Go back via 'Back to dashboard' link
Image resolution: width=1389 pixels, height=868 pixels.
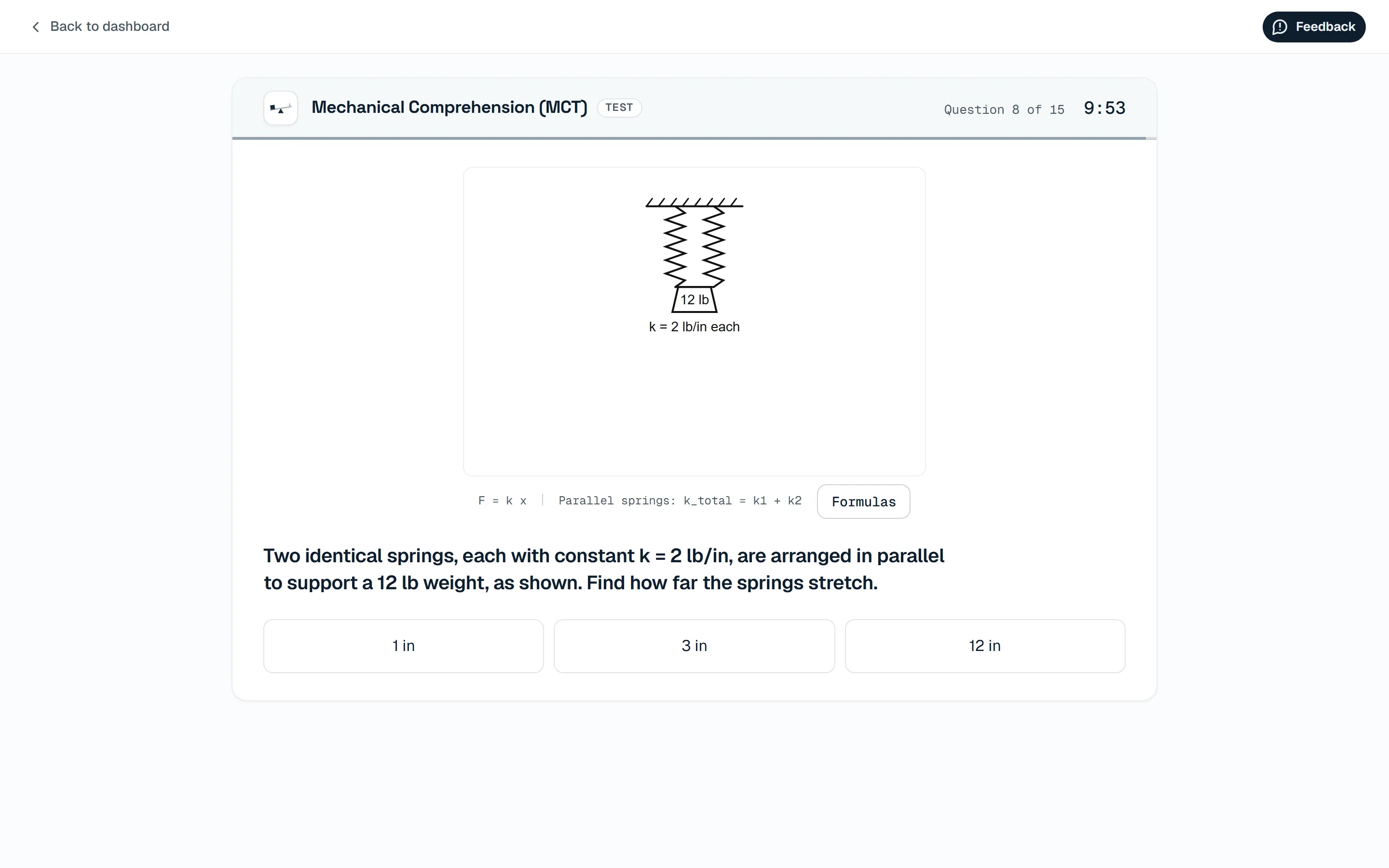point(100,27)
